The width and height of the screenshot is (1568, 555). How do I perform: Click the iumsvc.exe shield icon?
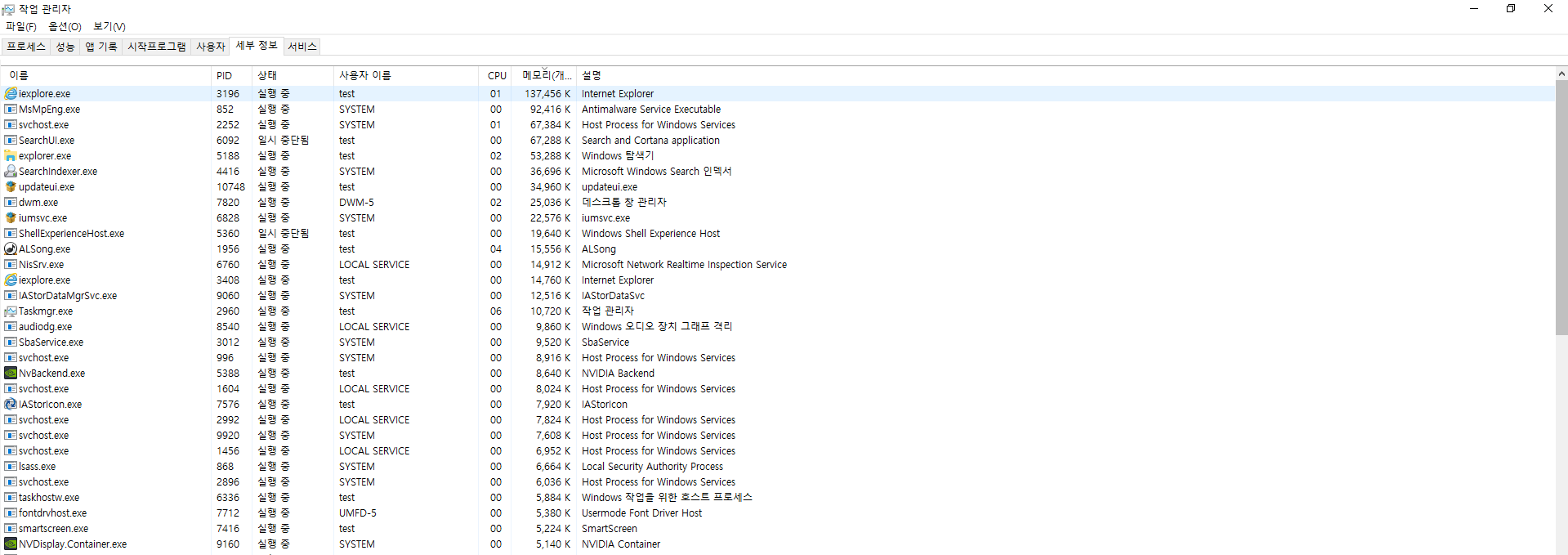click(x=11, y=218)
